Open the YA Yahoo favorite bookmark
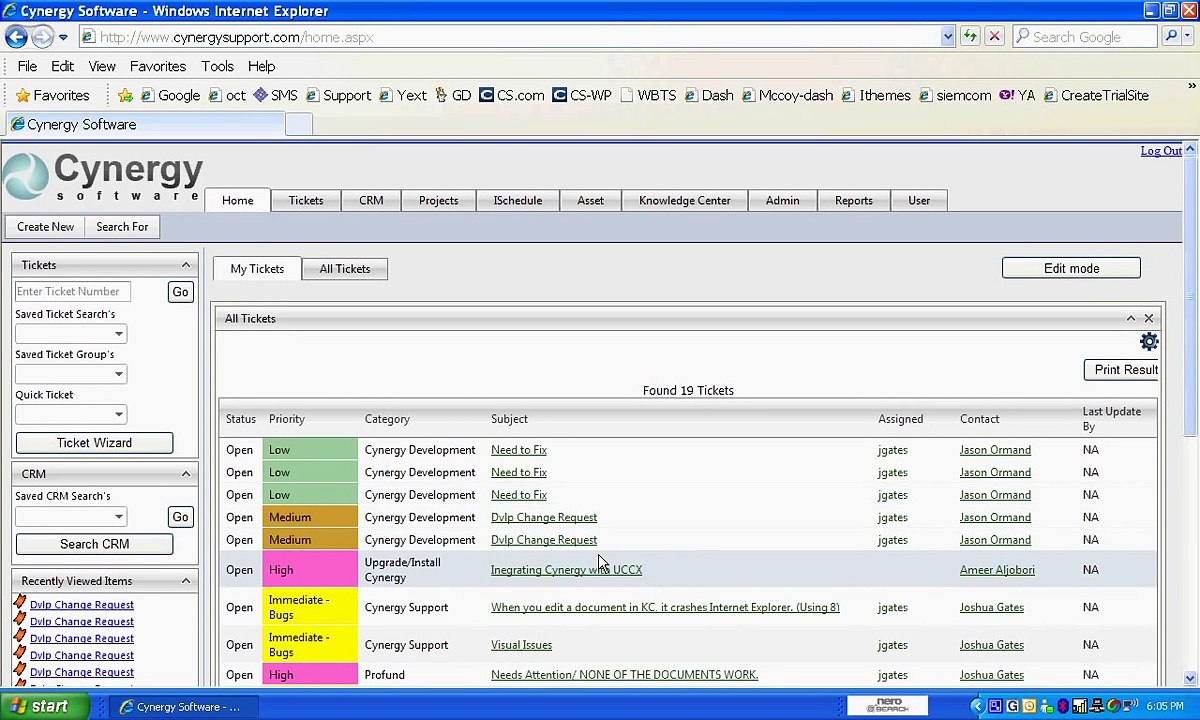Screen dimensions: 1200x720 click(x=1017, y=95)
